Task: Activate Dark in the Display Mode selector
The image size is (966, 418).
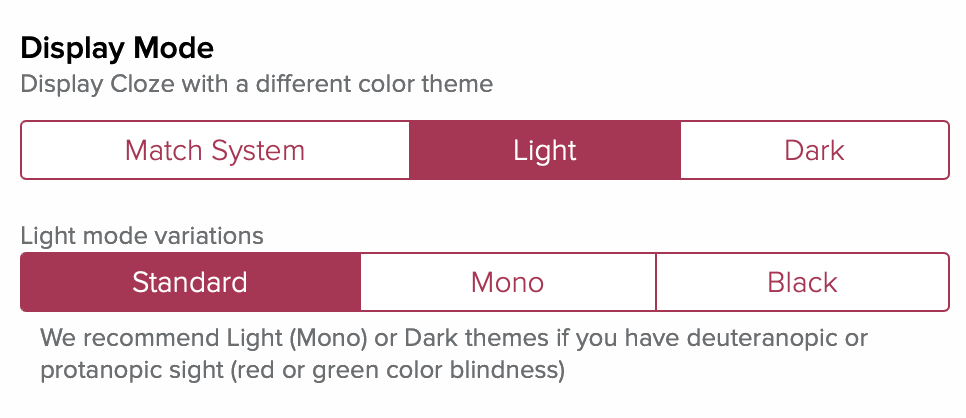Action: click(814, 150)
